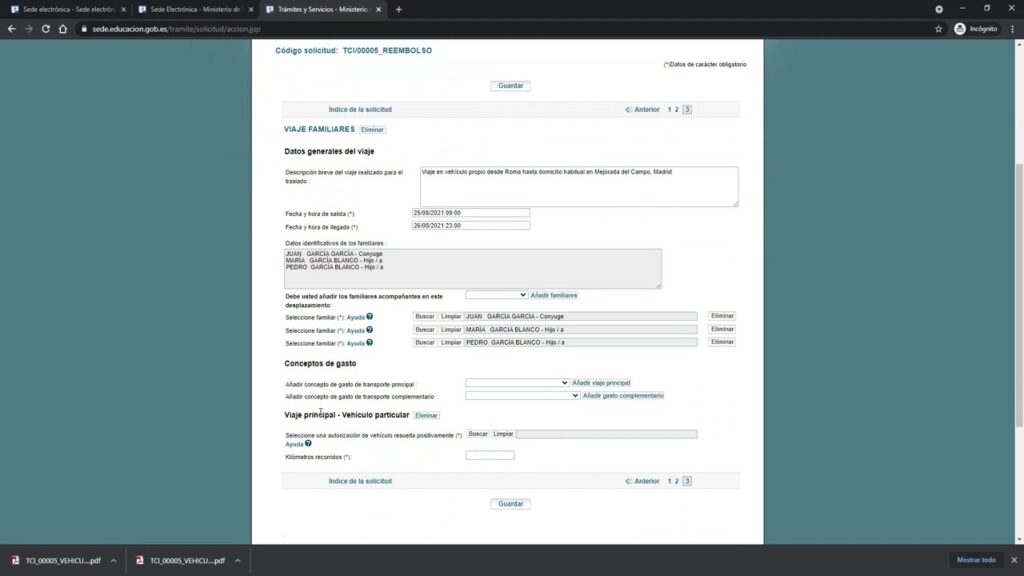Bookmark this page with the star icon
The height and width of the screenshot is (576, 1024).
click(938, 29)
